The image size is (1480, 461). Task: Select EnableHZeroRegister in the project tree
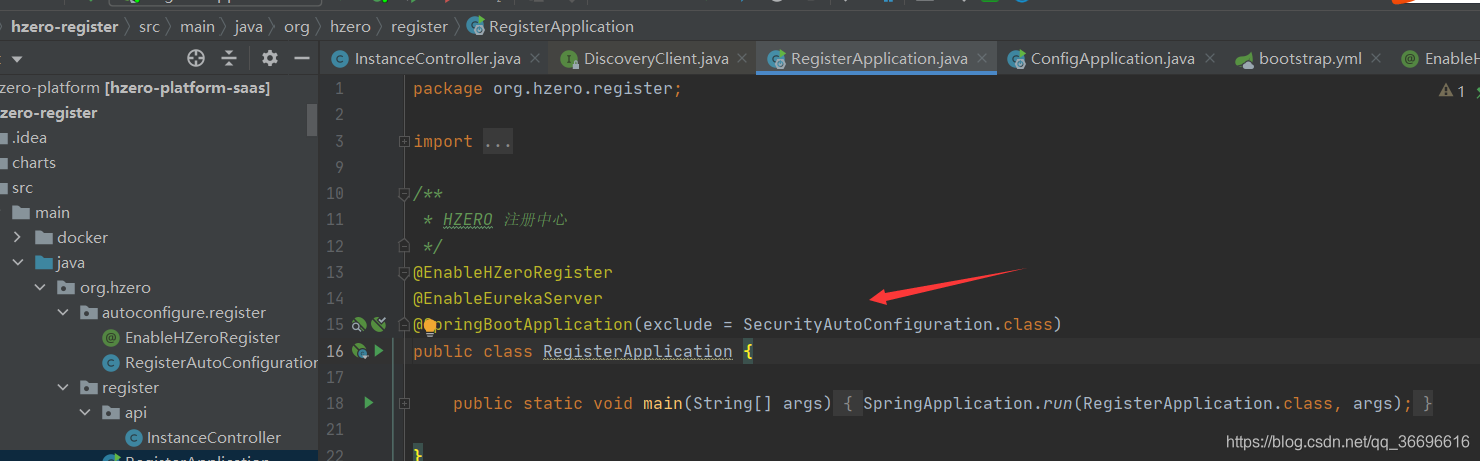pyautogui.click(x=202, y=338)
